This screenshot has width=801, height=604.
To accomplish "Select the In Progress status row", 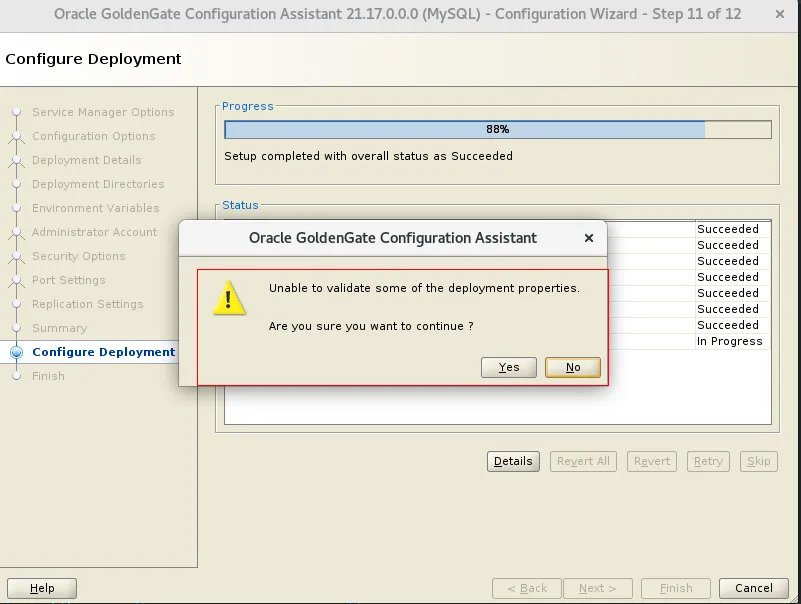I will [729, 341].
